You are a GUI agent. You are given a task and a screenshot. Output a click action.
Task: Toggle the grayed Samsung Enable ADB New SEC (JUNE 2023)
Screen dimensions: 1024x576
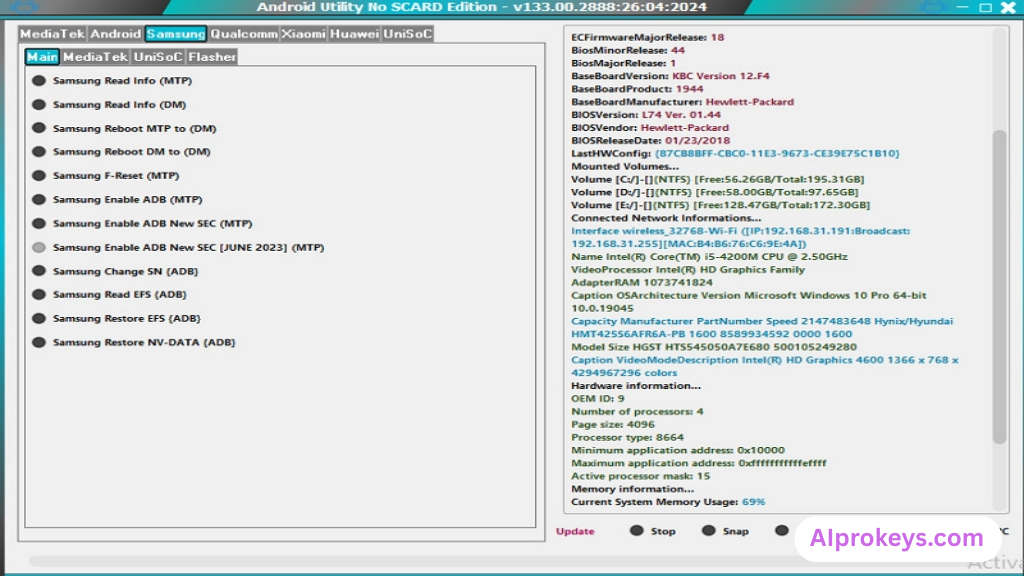(x=39, y=247)
